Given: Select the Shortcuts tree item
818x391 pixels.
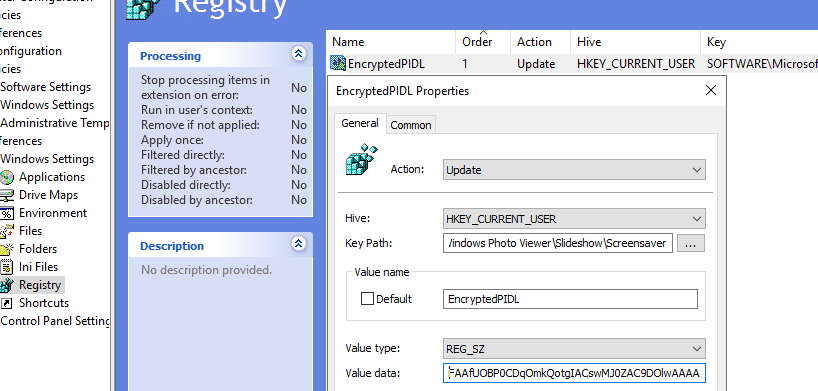Looking at the screenshot, I should [44, 303].
